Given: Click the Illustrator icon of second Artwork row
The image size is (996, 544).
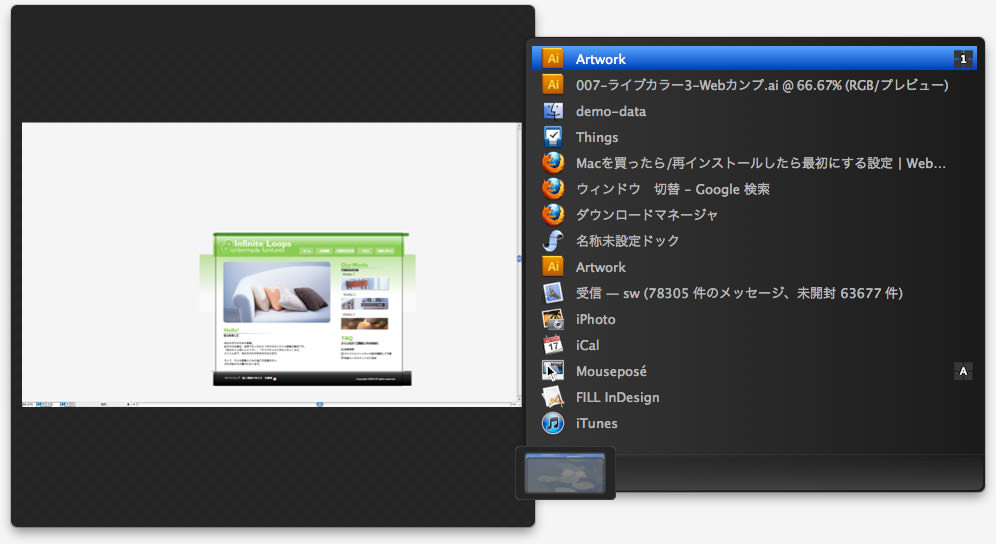Looking at the screenshot, I should coord(553,267).
